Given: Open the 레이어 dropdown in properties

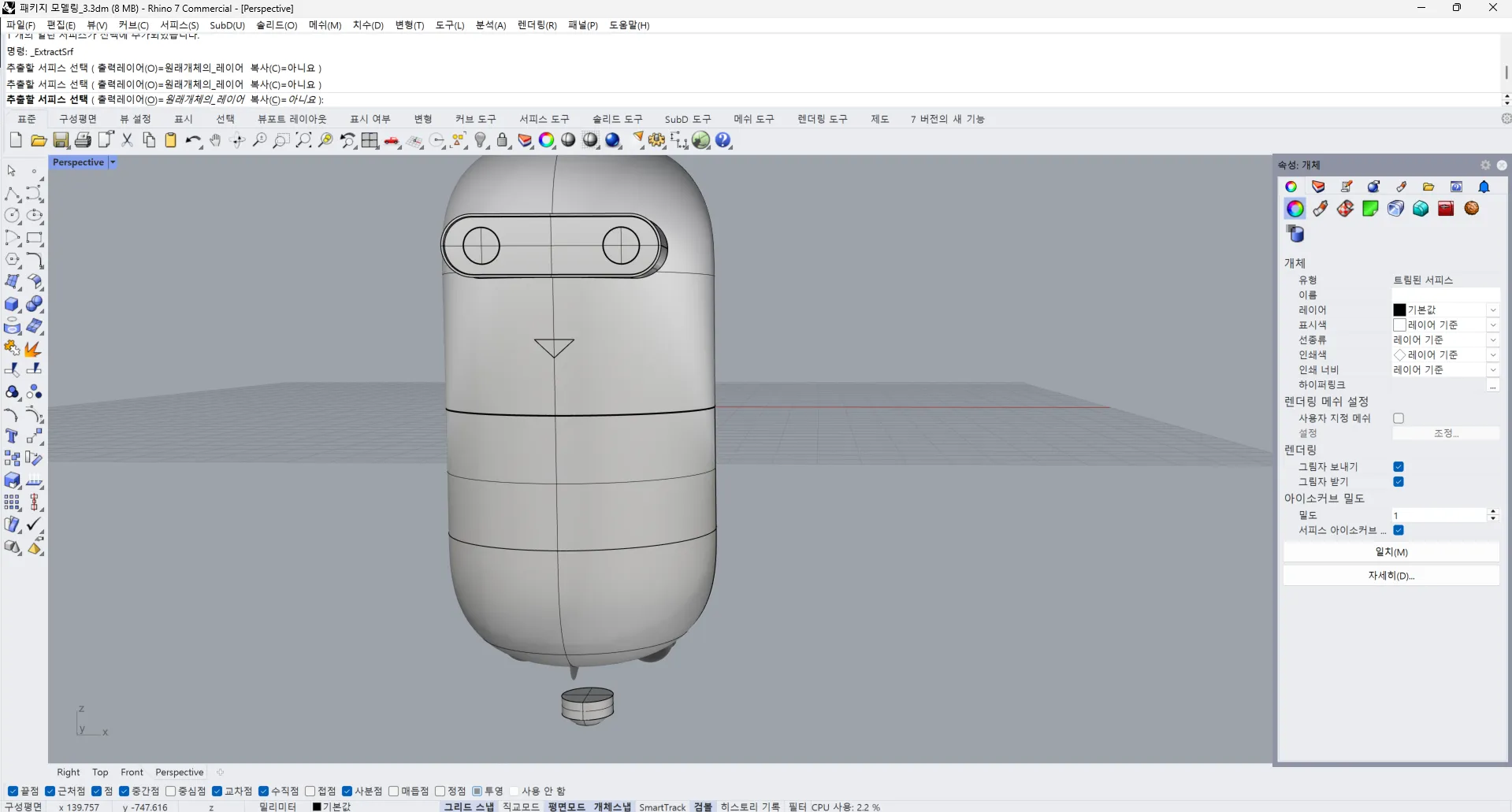Looking at the screenshot, I should 1492,310.
